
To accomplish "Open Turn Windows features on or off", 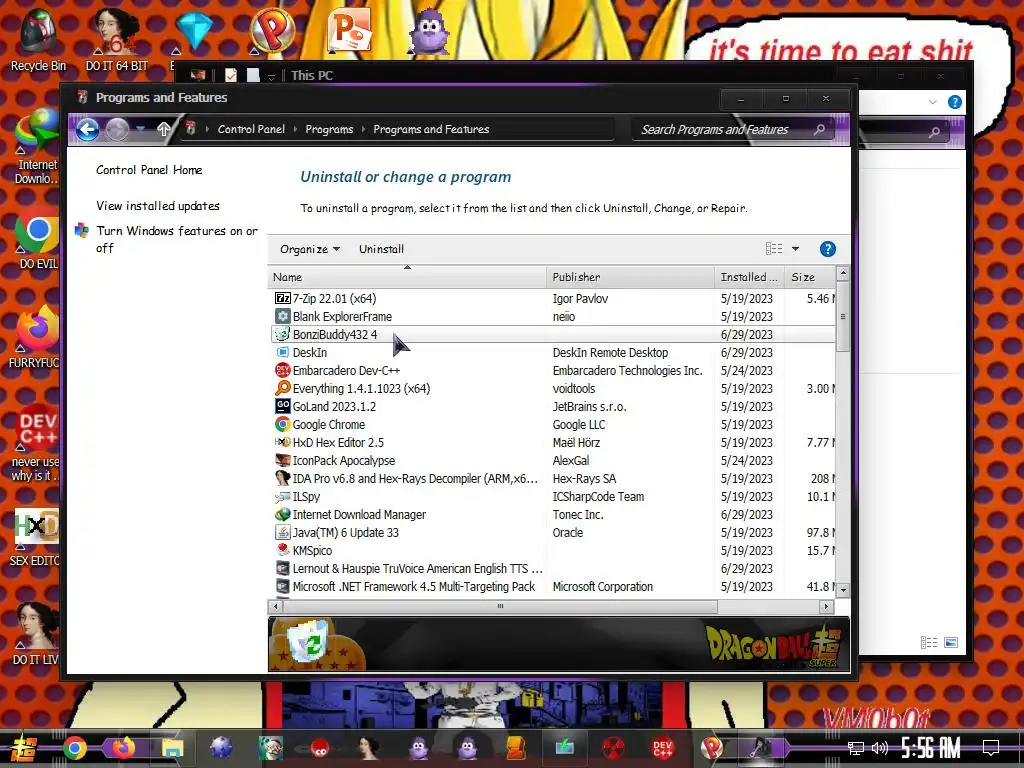I will click(x=176, y=239).
